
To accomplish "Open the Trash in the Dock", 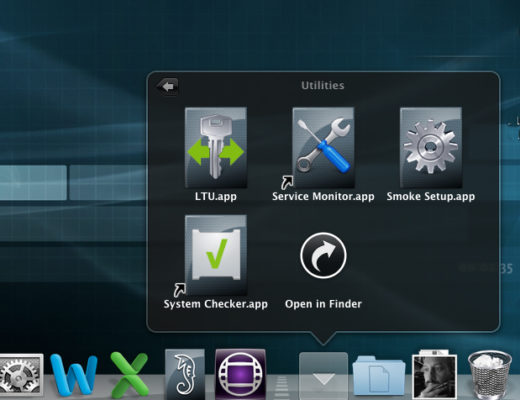I will coord(489,375).
